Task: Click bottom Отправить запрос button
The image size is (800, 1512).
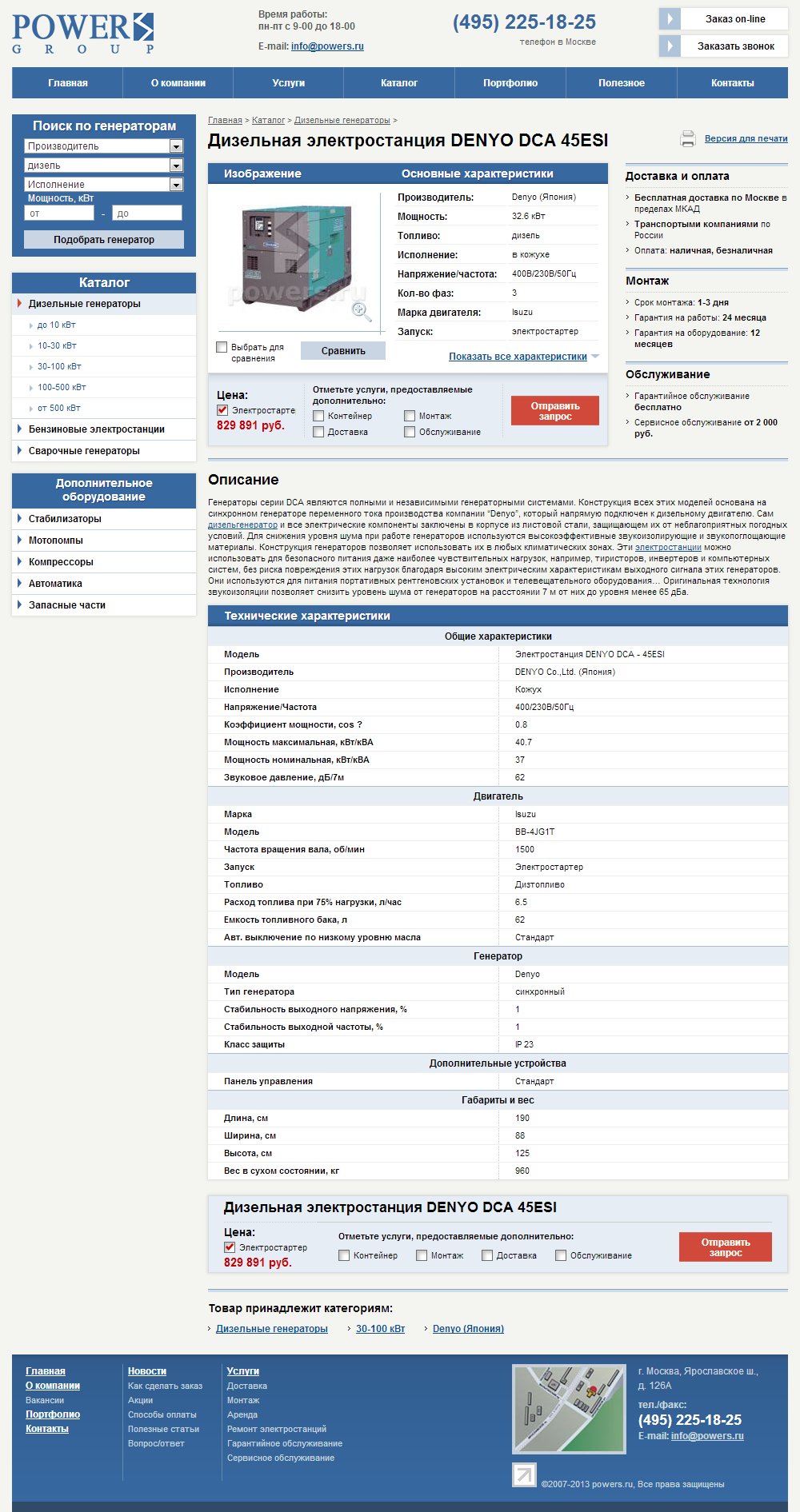Action: point(726,1247)
